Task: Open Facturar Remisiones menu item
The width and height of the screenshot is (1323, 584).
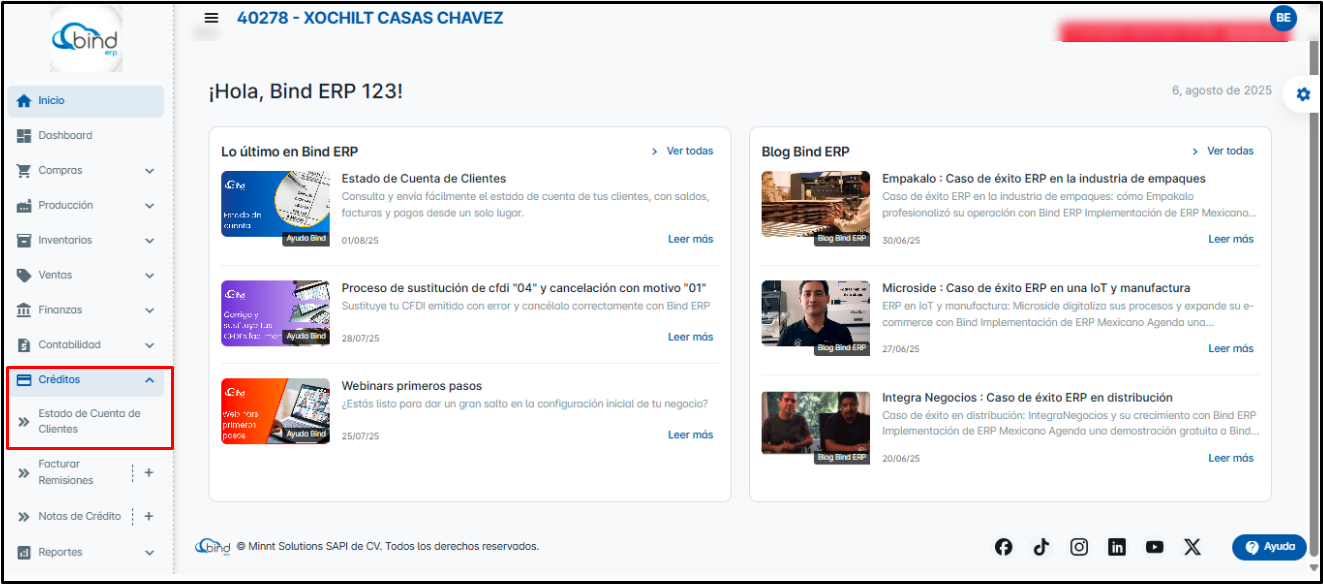Action: tap(66, 472)
